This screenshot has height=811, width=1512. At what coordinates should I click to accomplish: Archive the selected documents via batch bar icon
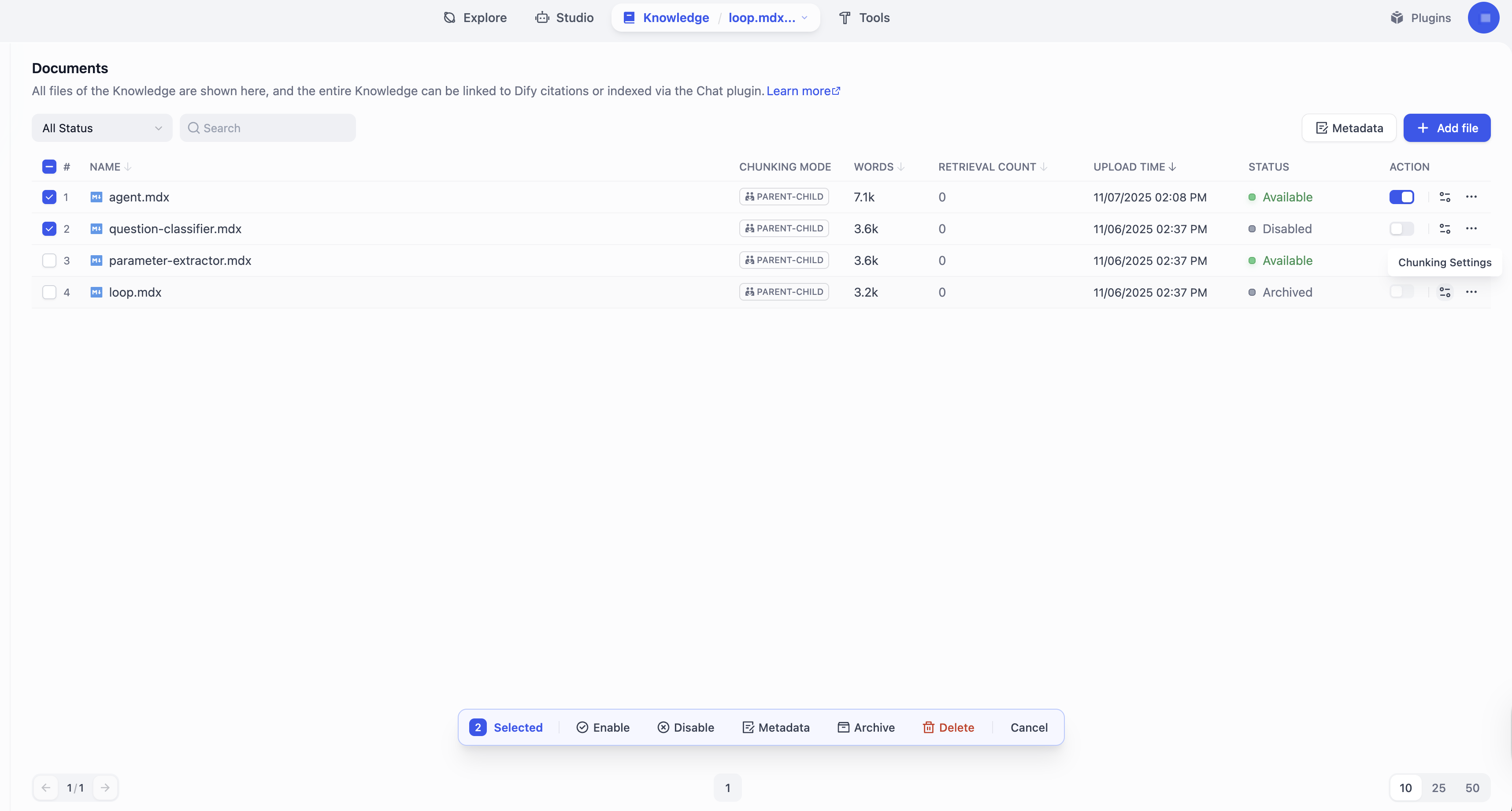(844, 727)
